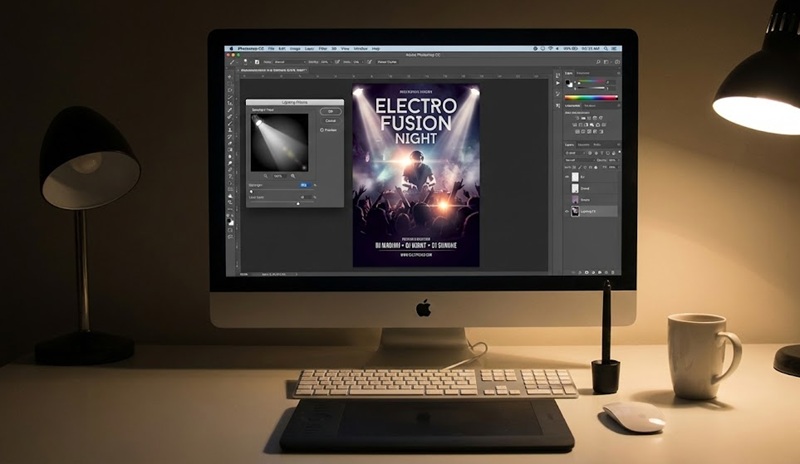
Task: Click the delete layer trash icon
Action: pos(613,273)
